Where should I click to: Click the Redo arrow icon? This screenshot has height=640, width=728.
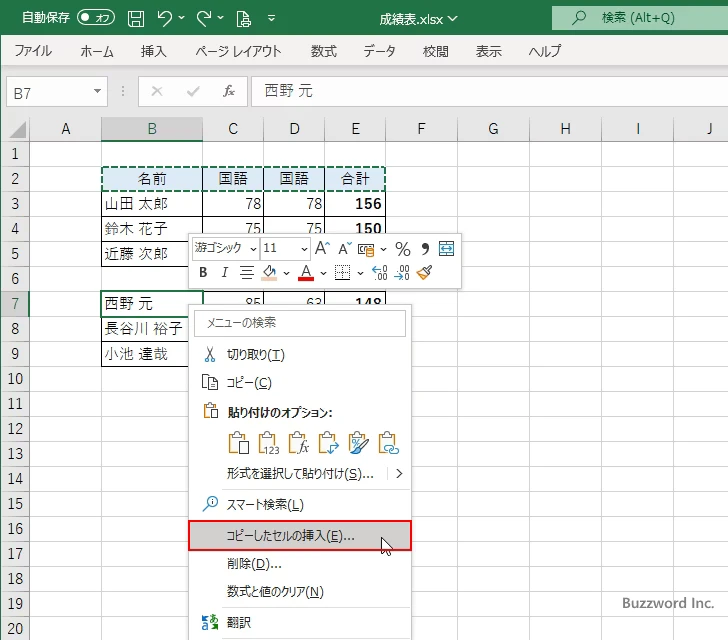pyautogui.click(x=204, y=18)
